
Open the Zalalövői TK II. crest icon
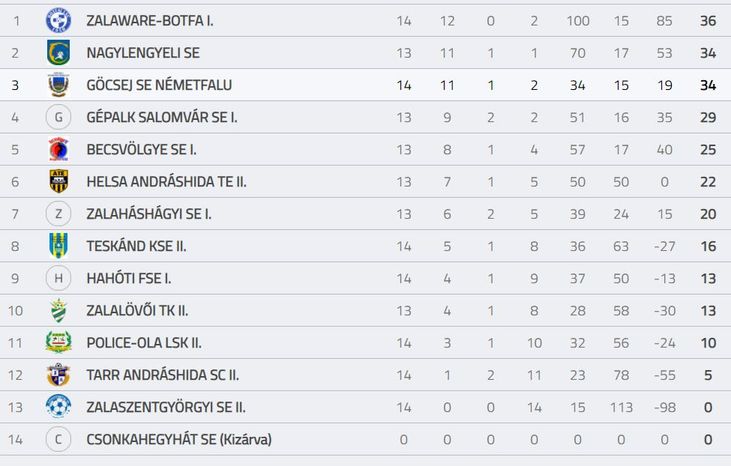click(58, 310)
